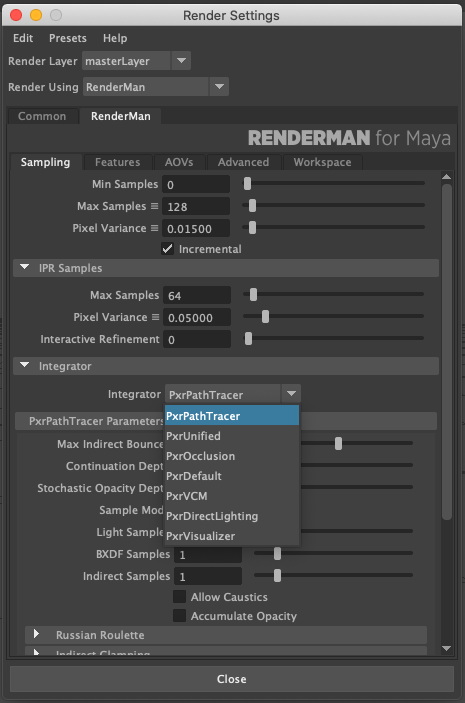The image size is (465, 703).
Task: Open the Render Layer dropdown arrow
Action: [181, 61]
